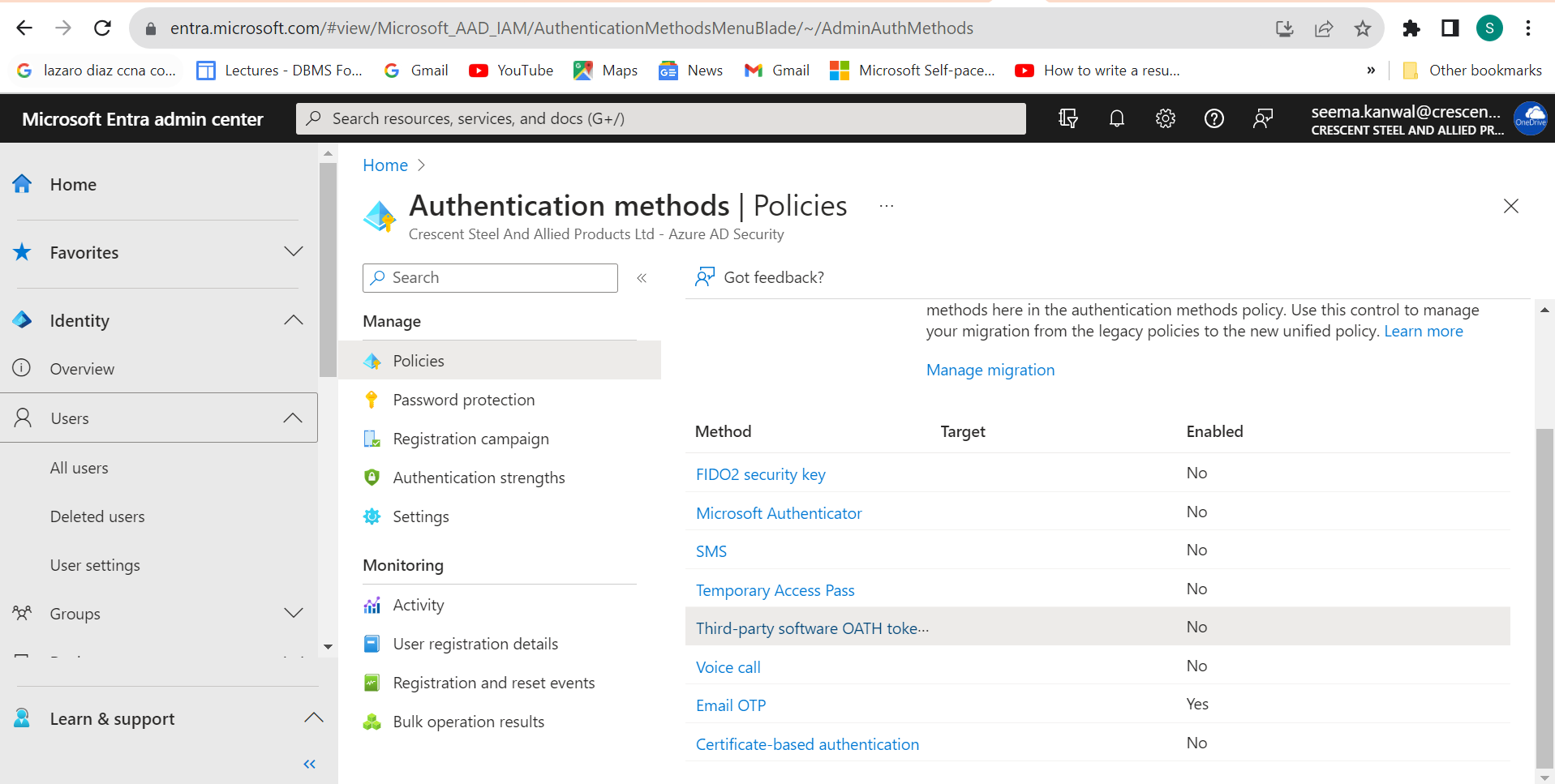Screen dimensions: 1555x784
Task: Open the feedback icon in top bar
Action: coord(1263,119)
